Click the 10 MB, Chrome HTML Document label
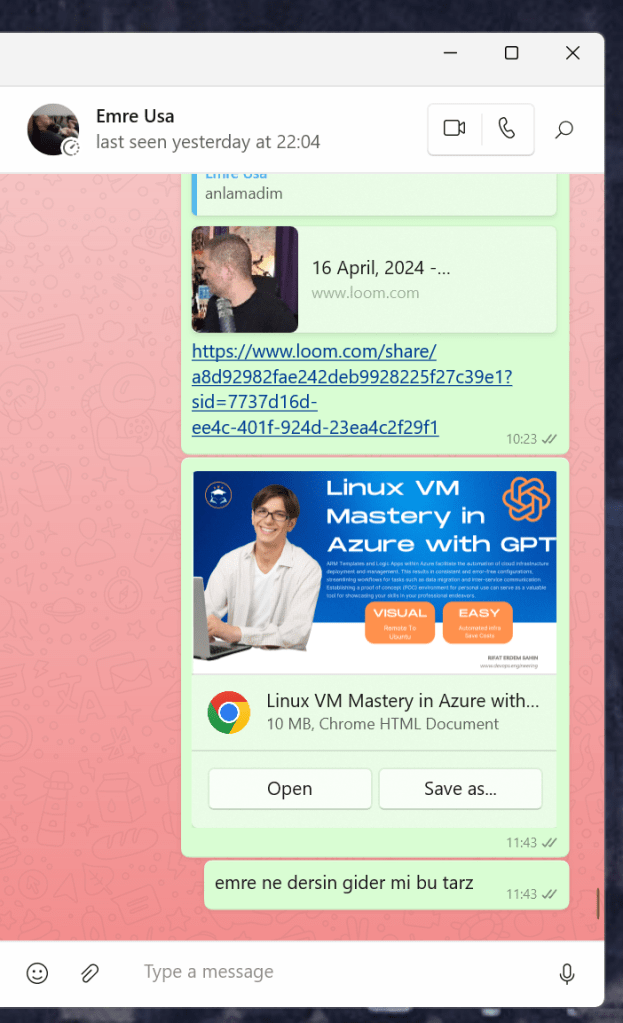Image resolution: width=623 pixels, height=1023 pixels. click(382, 724)
